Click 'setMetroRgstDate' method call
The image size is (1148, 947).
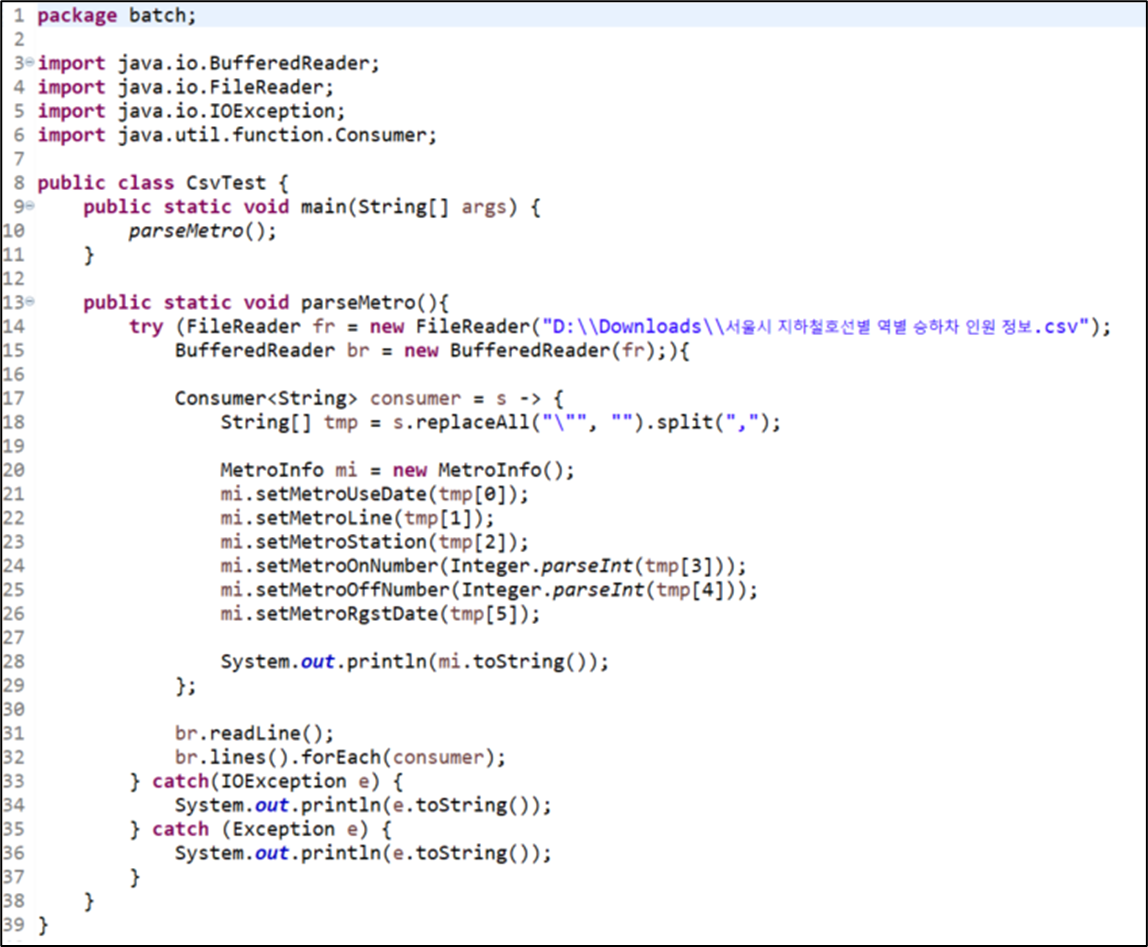(x=346, y=614)
